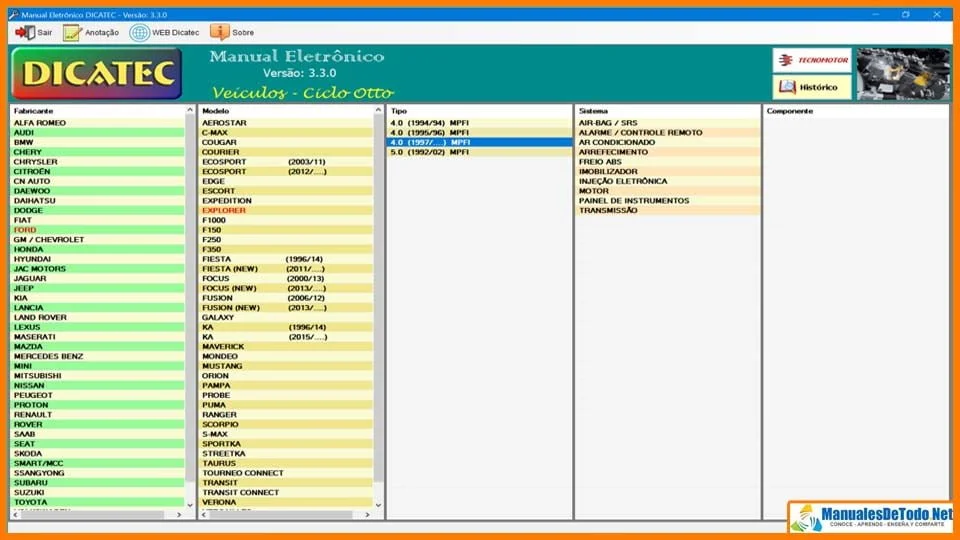Select FORD manufacturer
Viewport: 960px width, 540px height.
(98, 230)
